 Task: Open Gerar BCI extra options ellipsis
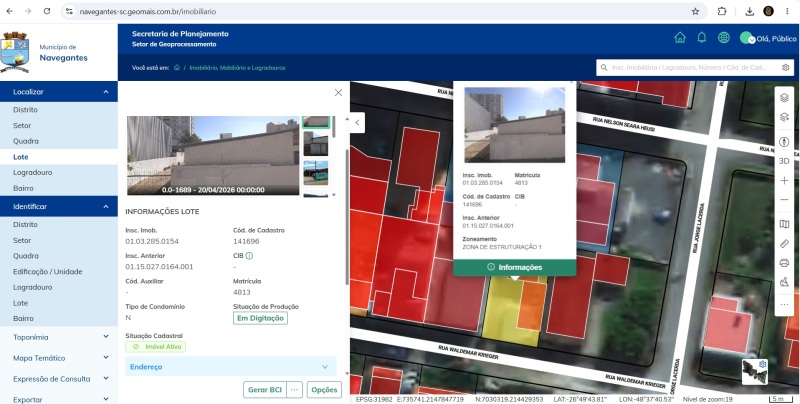pyautogui.click(x=294, y=390)
